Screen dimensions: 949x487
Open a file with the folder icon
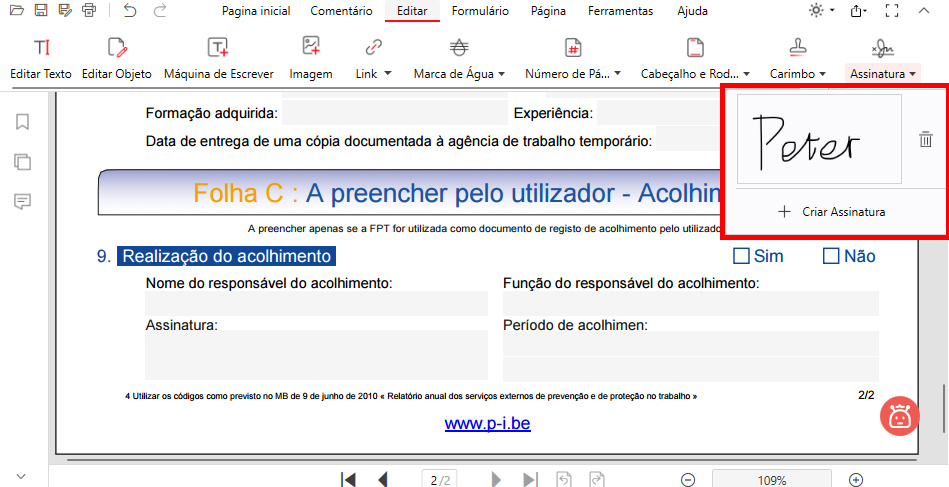pyautogui.click(x=18, y=10)
